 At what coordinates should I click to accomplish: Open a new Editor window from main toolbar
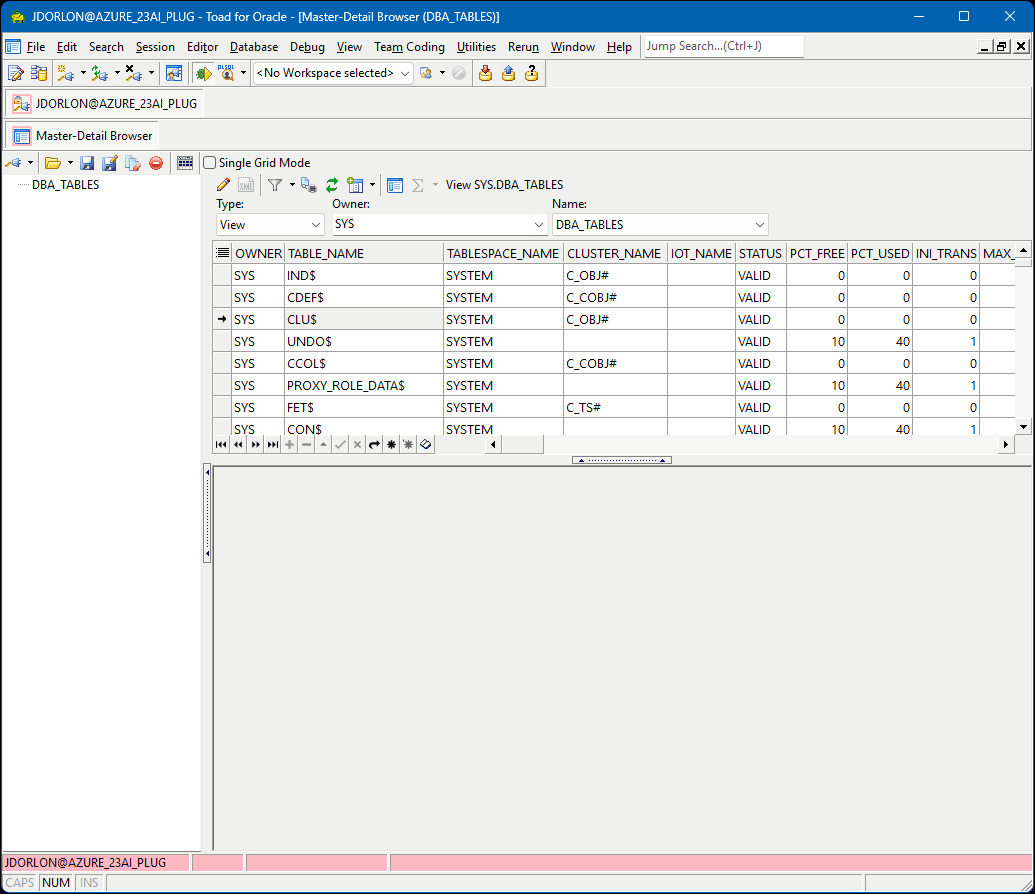[15, 73]
